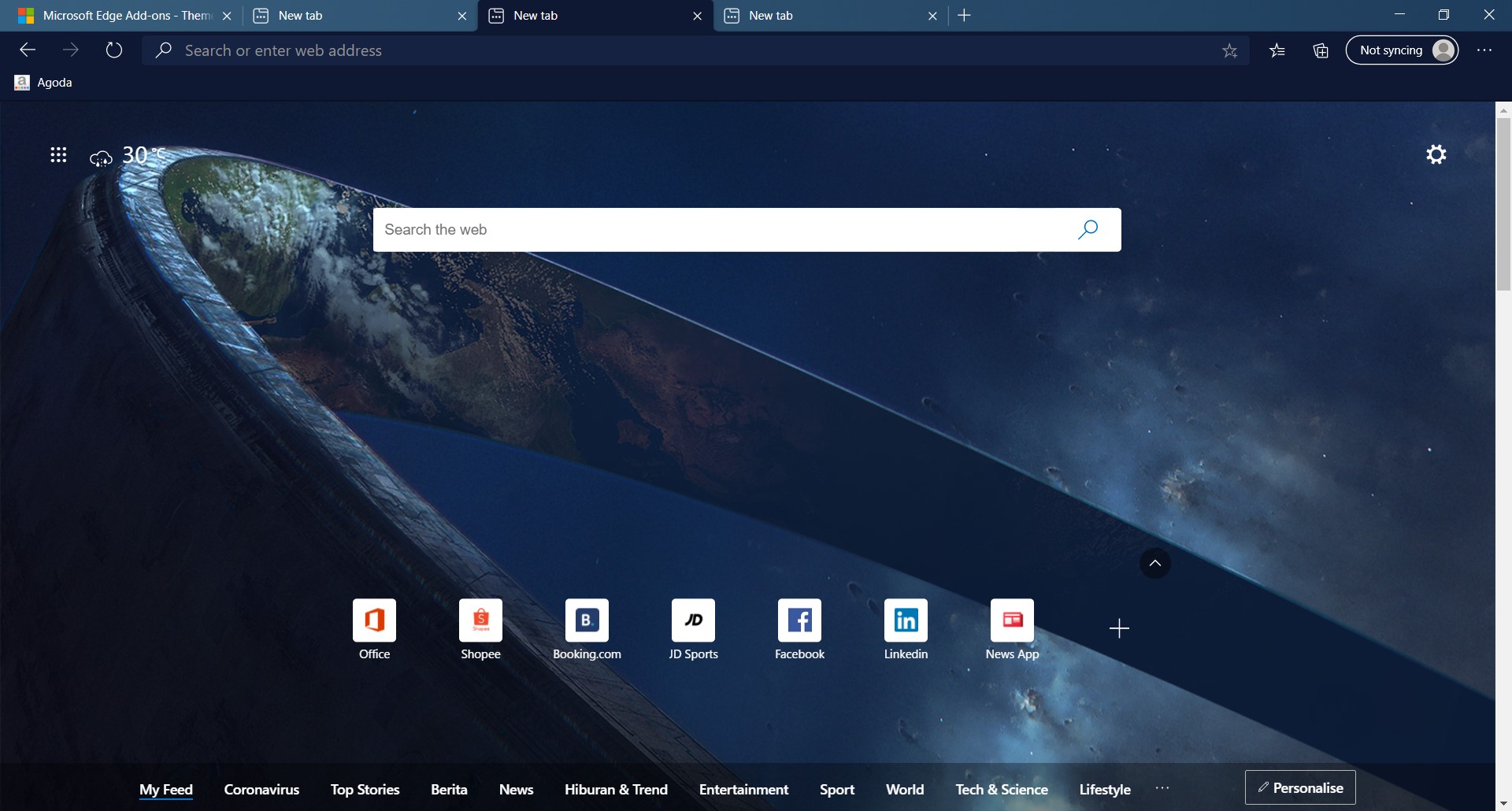The height and width of the screenshot is (811, 1512).
Task: Add a new quick link site
Action: click(1119, 628)
